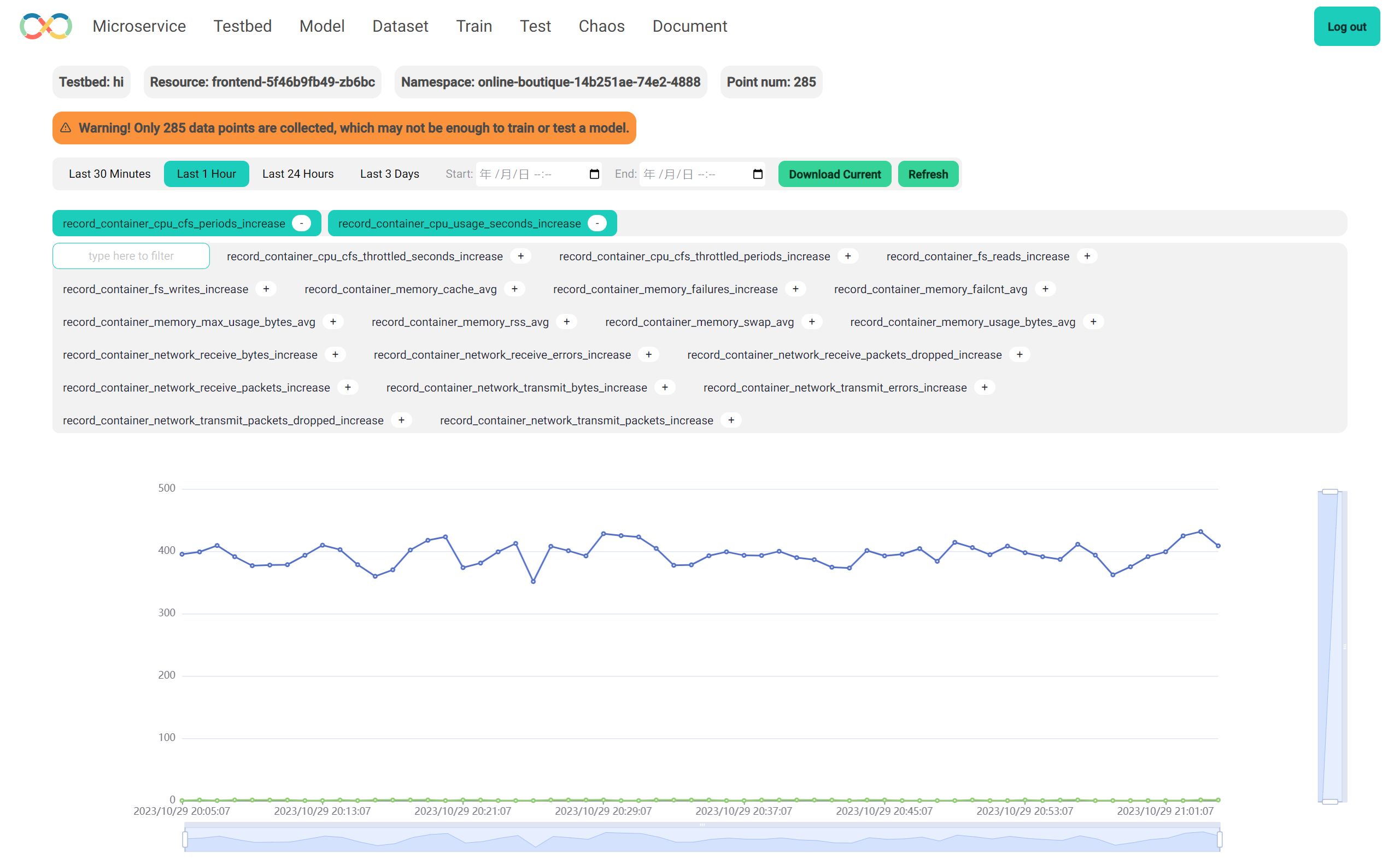1400x858 pixels.
Task: Add record_container_network_receive_bytes_increase via its plus icon
Action: coord(335,354)
